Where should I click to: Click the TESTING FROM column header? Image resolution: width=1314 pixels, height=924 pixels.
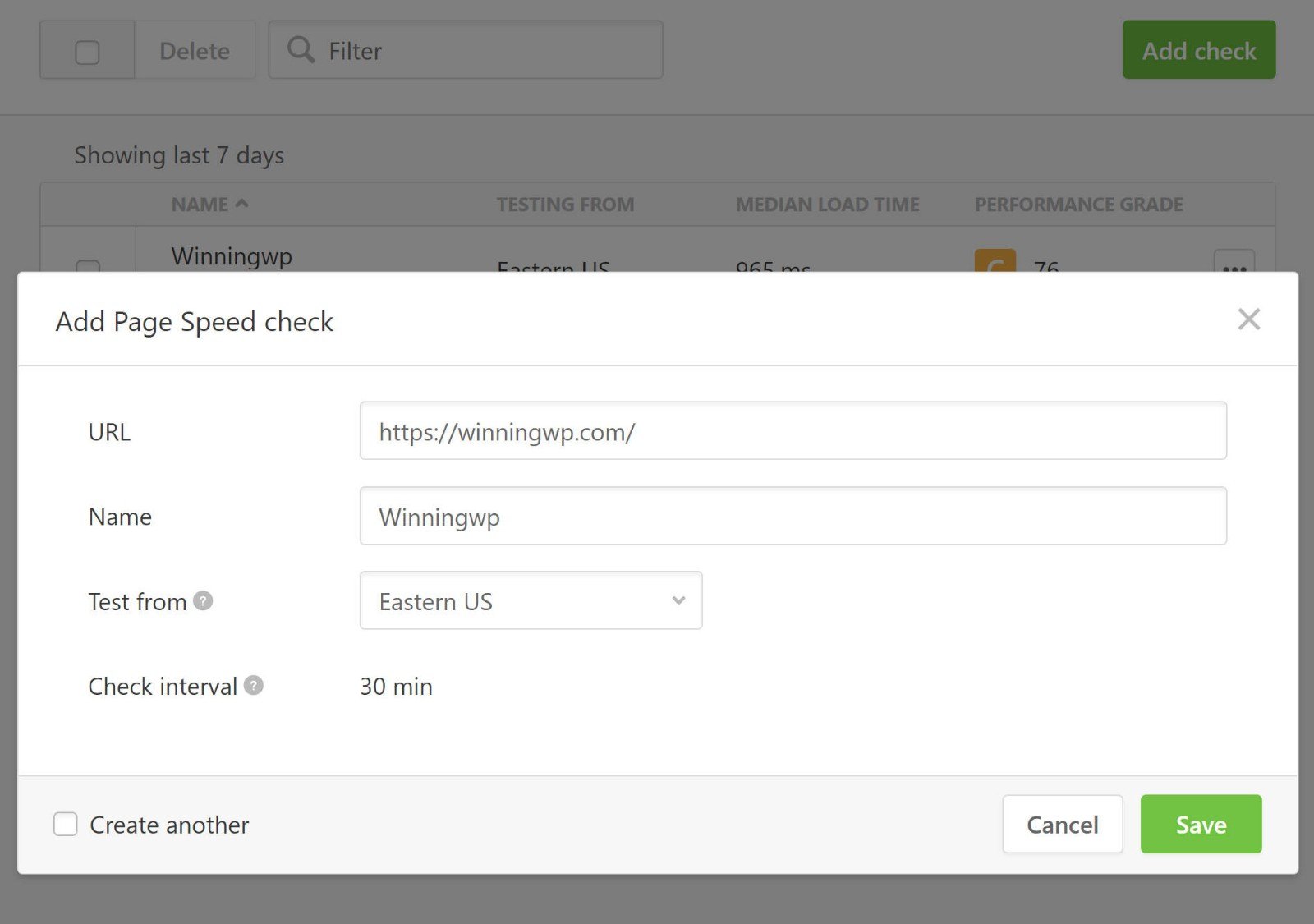tap(565, 205)
